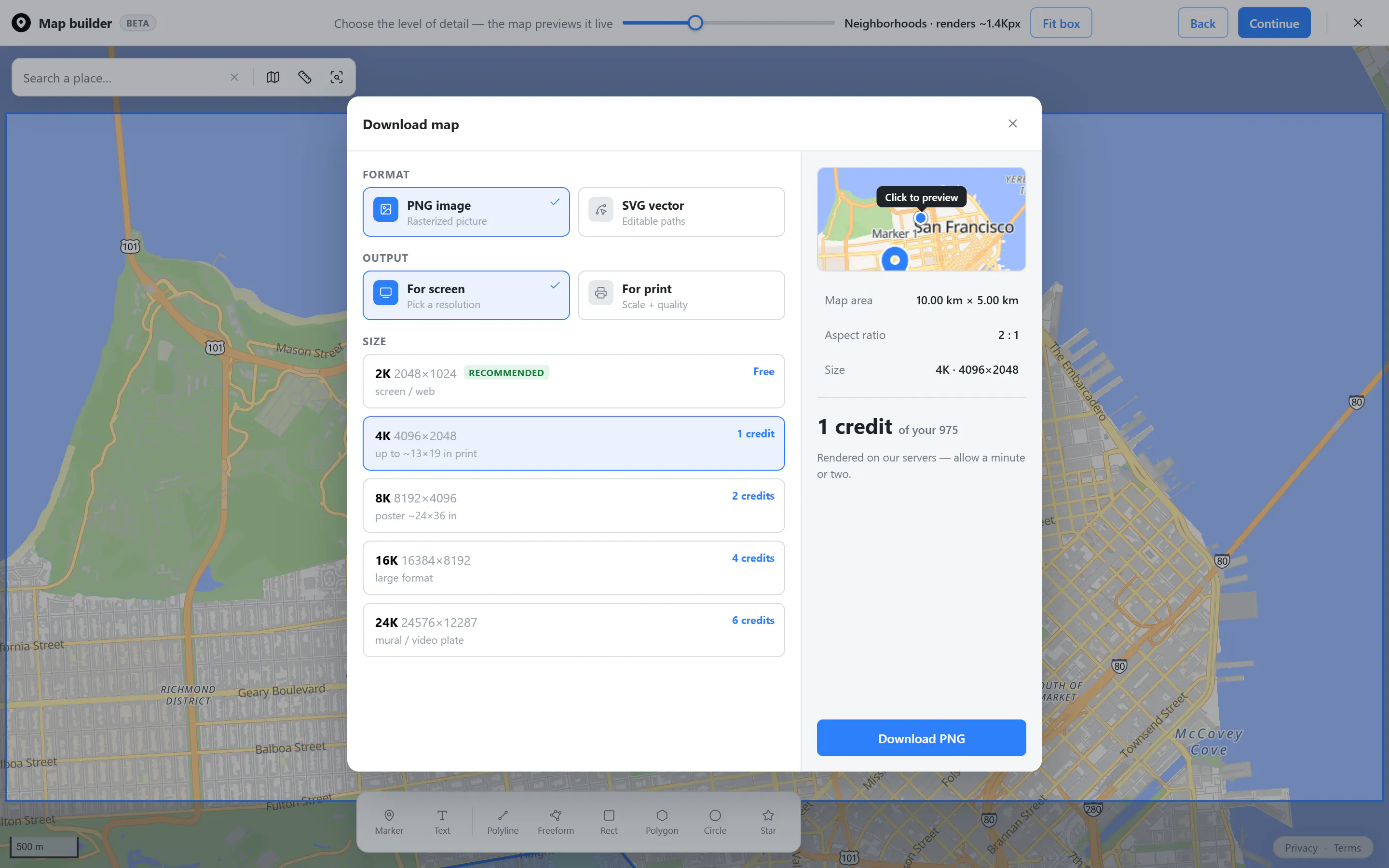1389x868 pixels.
Task: Select the 8K 8192×4096 poster size
Action: (x=573, y=505)
